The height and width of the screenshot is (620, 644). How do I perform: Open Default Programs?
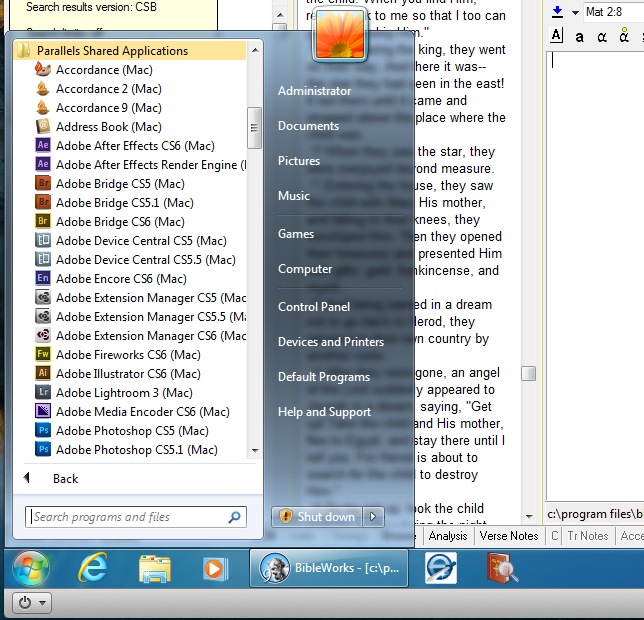(324, 377)
